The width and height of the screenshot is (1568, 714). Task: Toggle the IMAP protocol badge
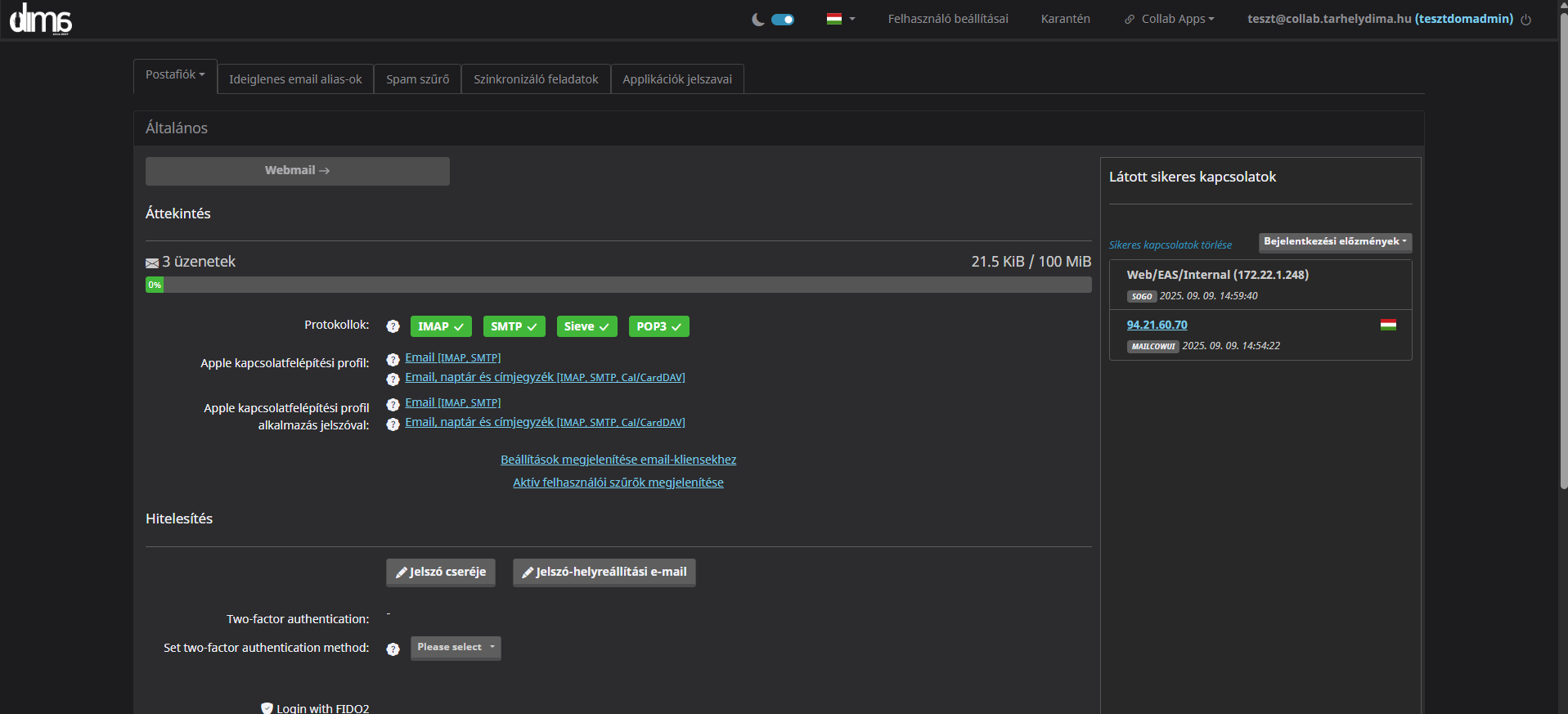[x=440, y=326]
